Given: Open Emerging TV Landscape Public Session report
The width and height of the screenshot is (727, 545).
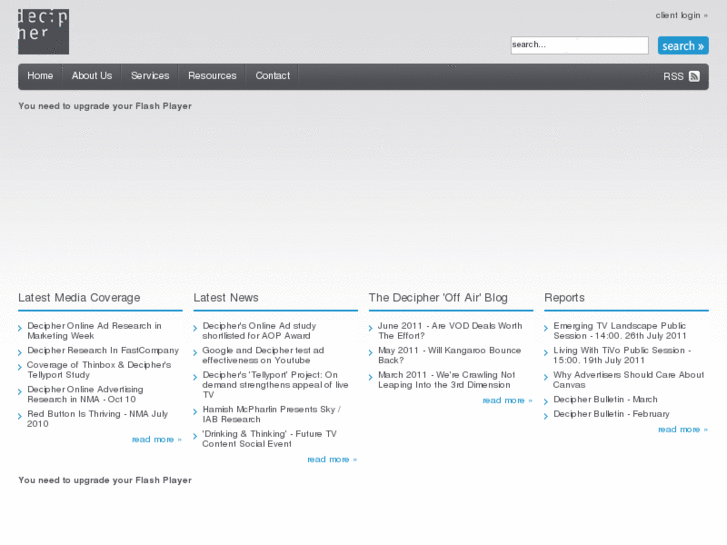Looking at the screenshot, I should click(619, 331).
